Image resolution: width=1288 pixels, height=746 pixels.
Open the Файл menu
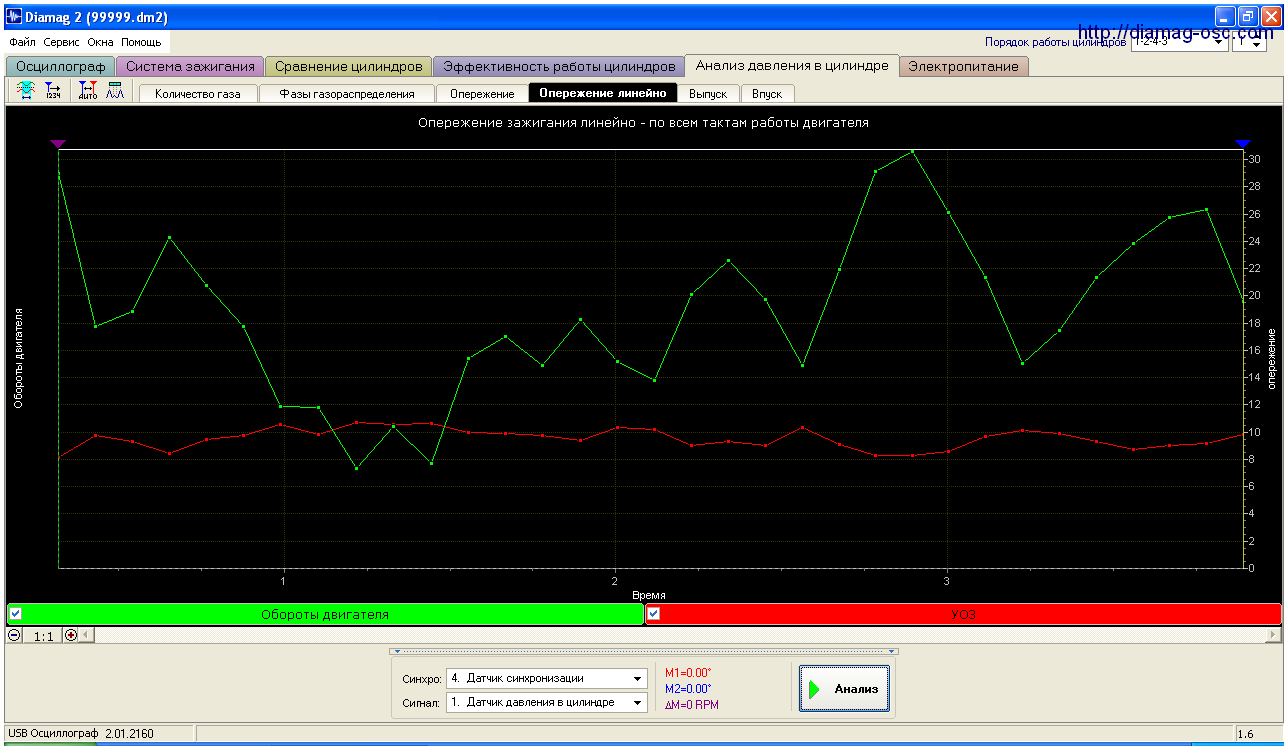(x=22, y=43)
